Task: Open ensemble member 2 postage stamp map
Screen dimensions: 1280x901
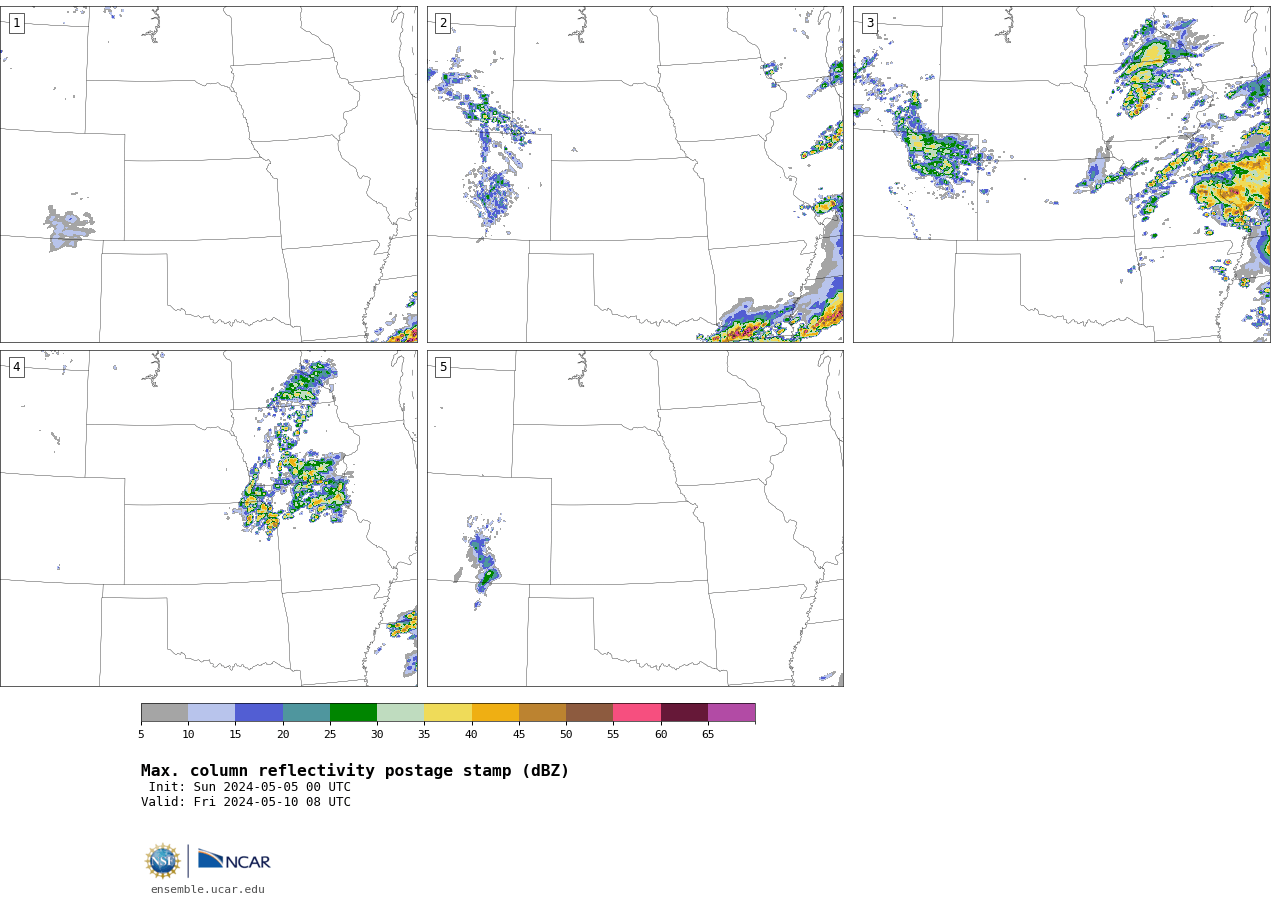Action: (635, 174)
